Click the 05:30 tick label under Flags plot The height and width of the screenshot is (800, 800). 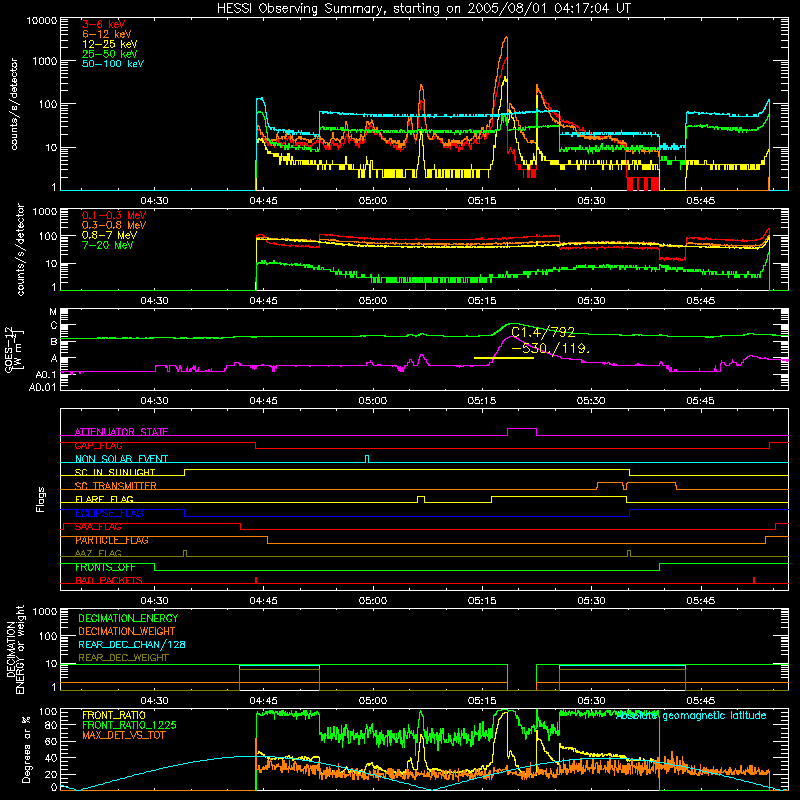[591, 601]
